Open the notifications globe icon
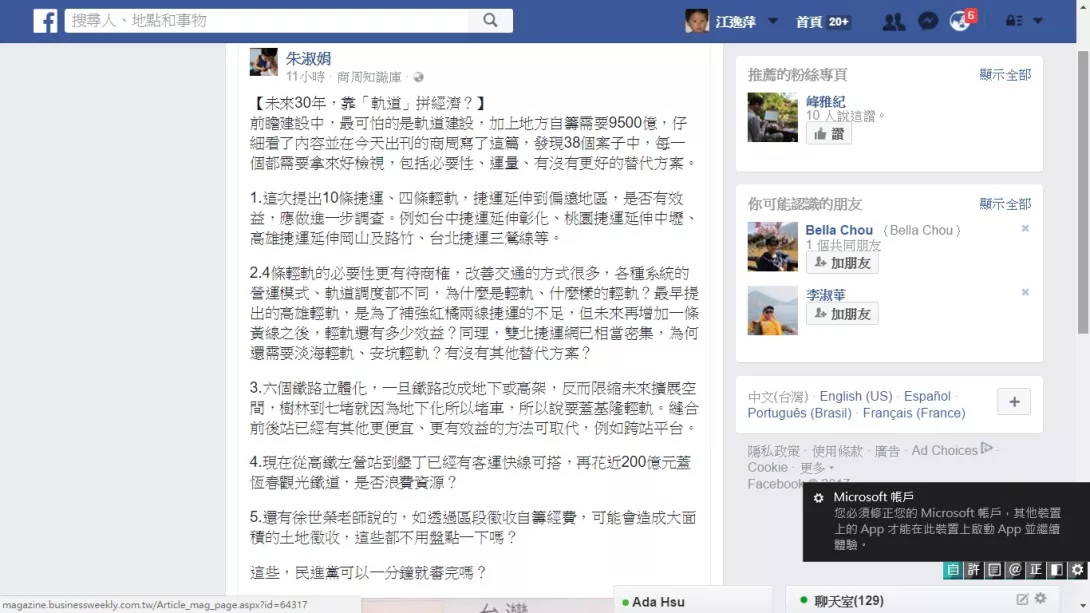This screenshot has width=1090, height=613. pos(960,22)
